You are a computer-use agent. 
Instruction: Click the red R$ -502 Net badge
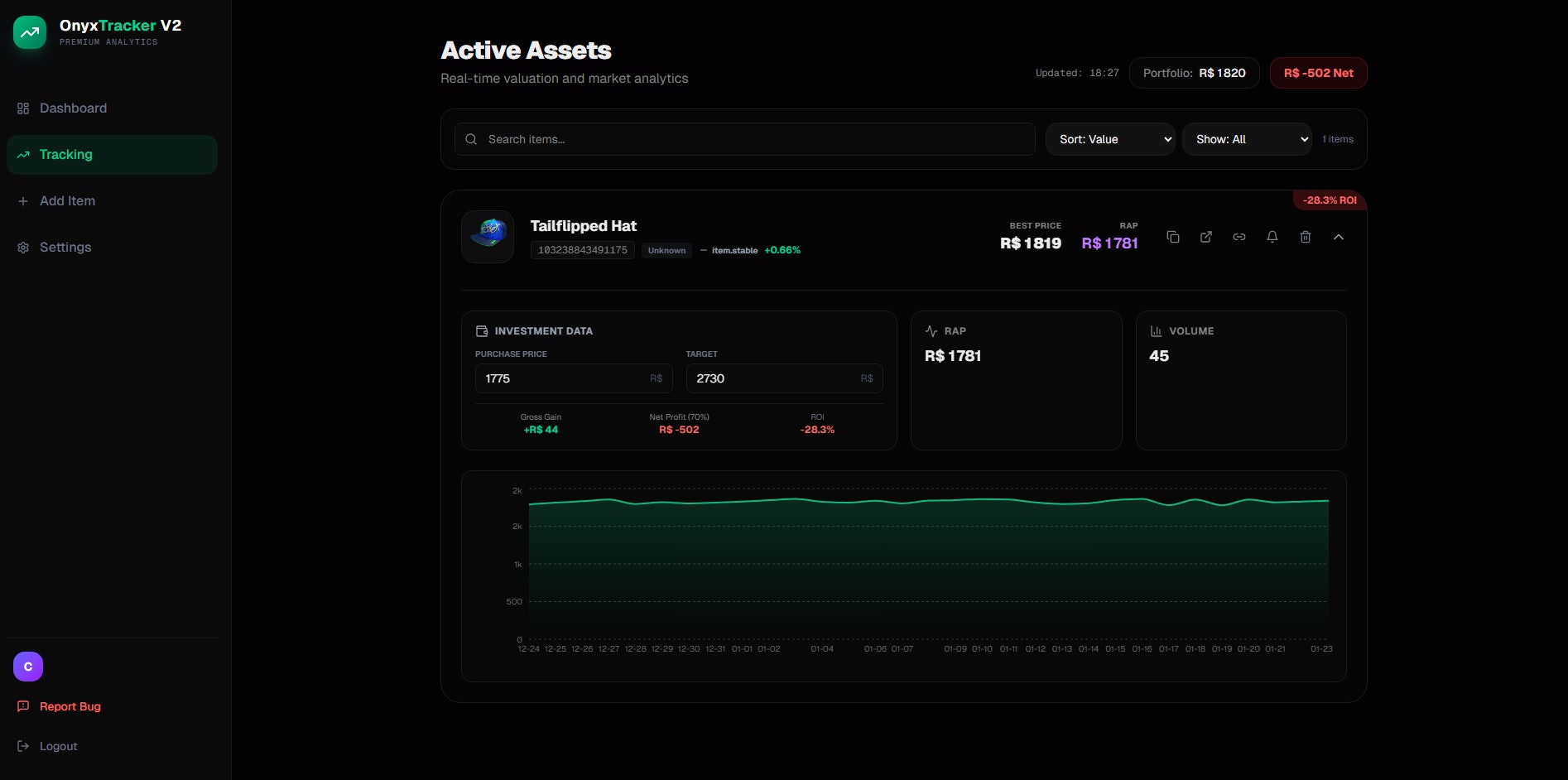pyautogui.click(x=1318, y=73)
